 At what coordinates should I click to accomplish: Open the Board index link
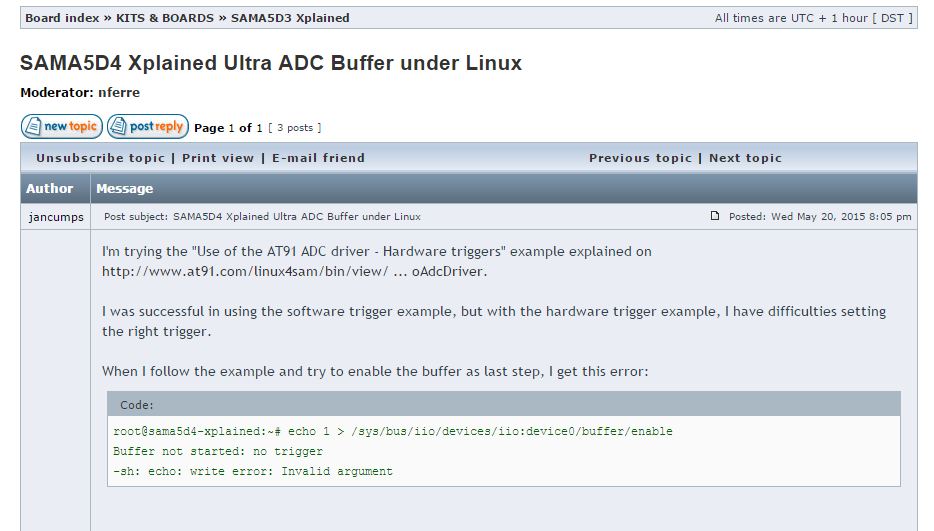coord(62,18)
